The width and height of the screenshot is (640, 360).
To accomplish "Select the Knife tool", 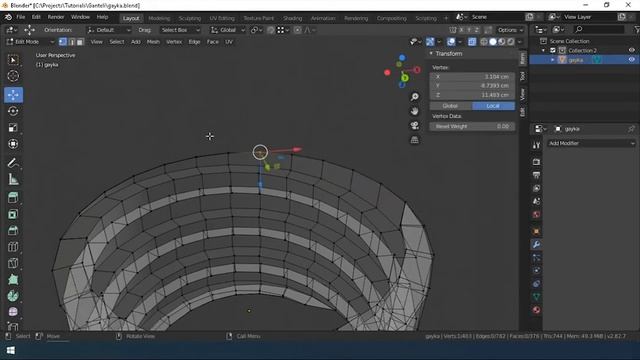I will [13, 263].
